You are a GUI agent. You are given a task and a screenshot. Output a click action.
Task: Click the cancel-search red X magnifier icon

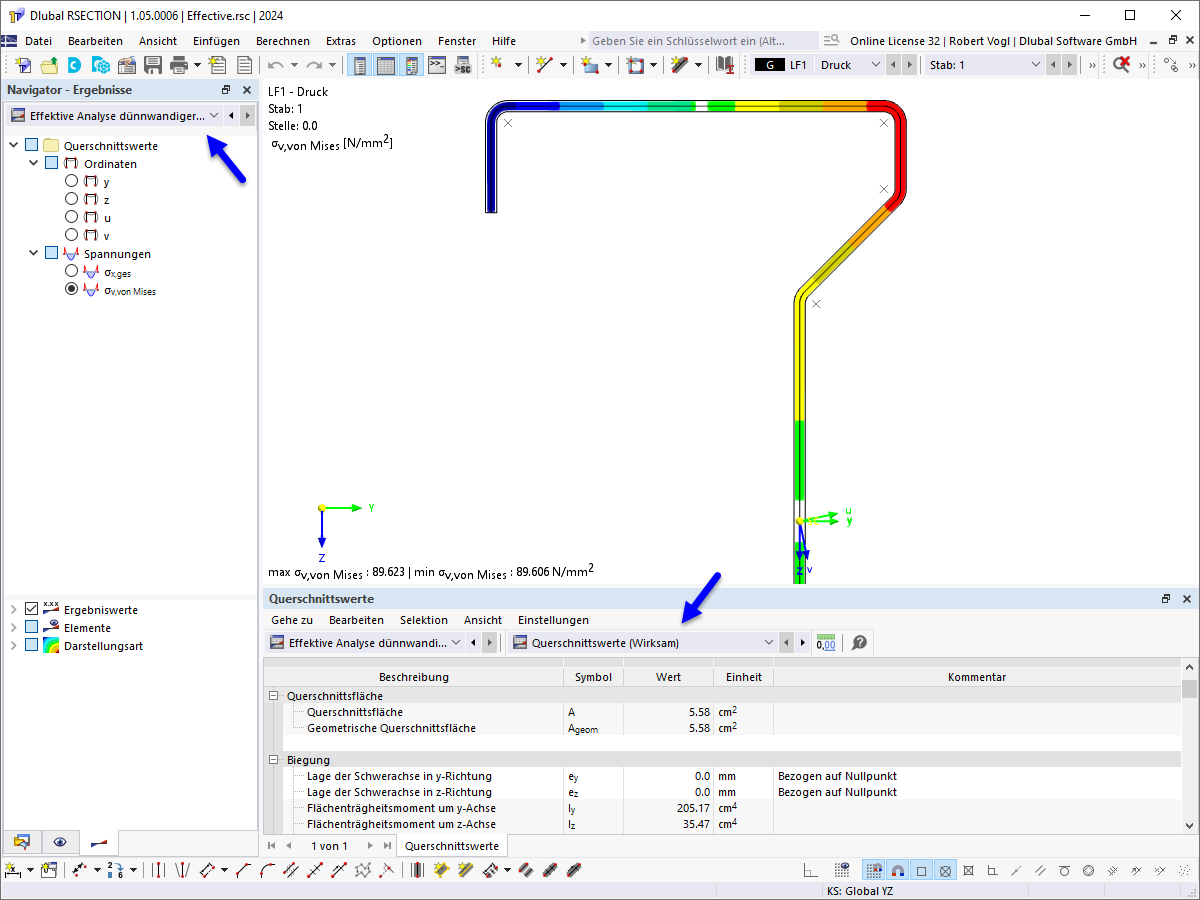(x=1122, y=65)
